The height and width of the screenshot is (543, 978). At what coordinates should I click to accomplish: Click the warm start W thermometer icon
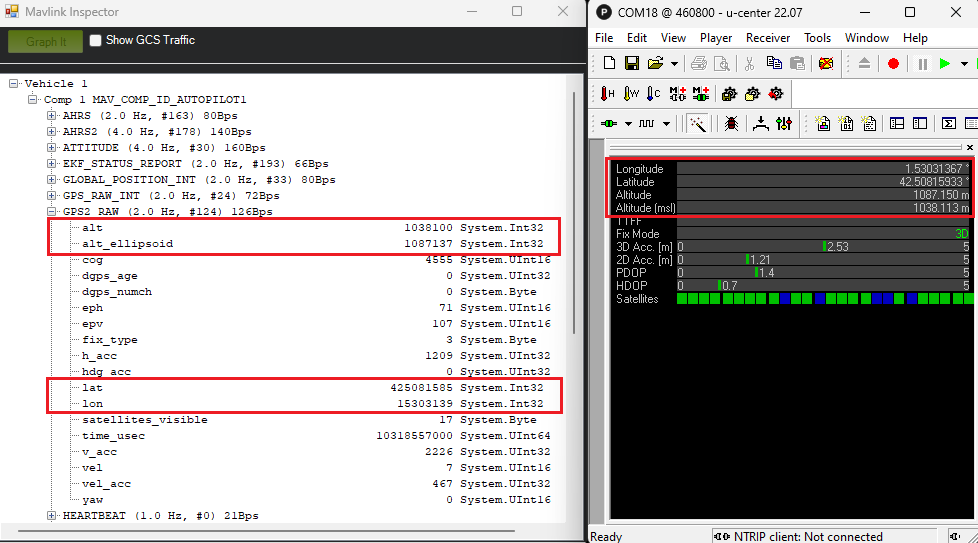coord(631,94)
